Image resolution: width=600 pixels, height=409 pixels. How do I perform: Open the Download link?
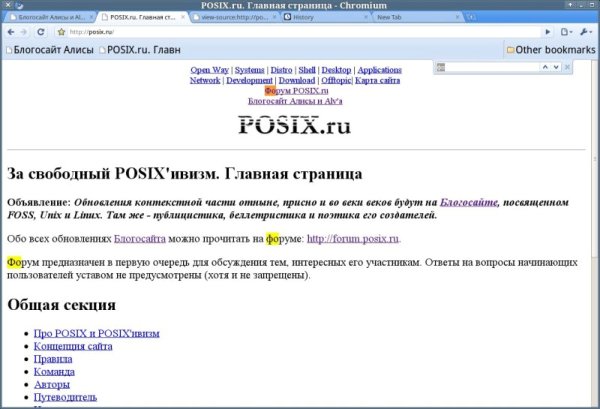tap(297, 80)
